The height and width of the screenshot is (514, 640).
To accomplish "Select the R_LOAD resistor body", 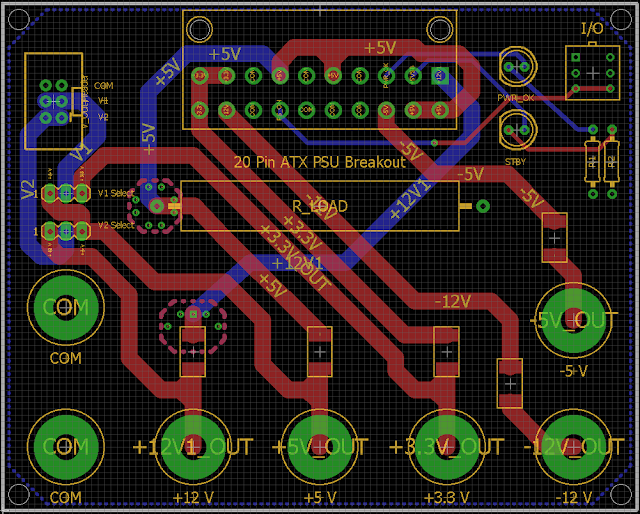I will (x=320, y=206).
